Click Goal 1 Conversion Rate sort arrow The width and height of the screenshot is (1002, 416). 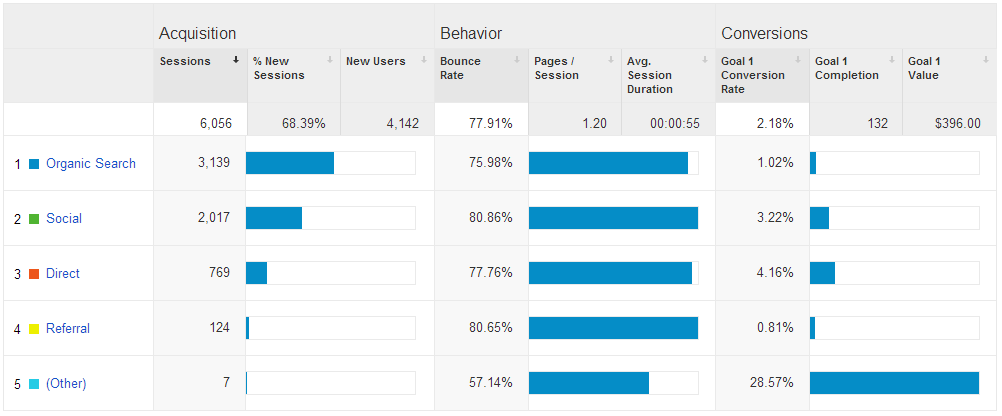tap(798, 60)
